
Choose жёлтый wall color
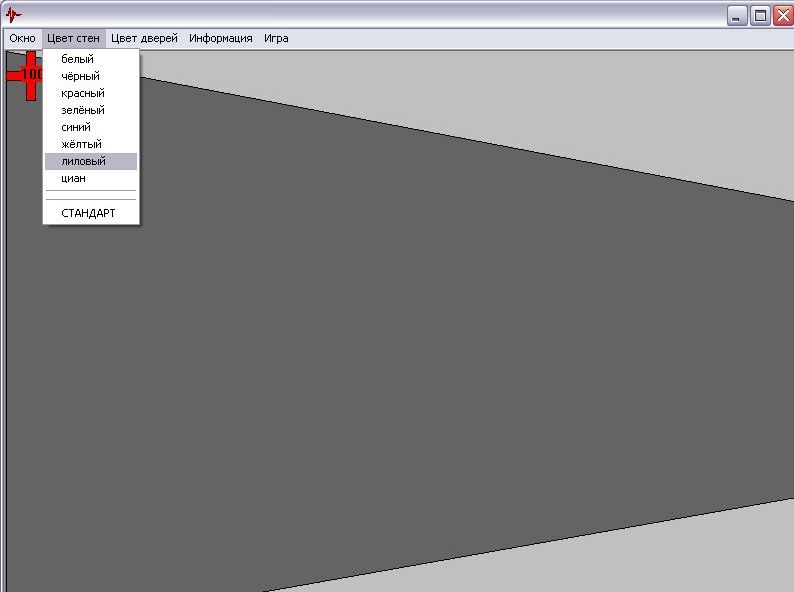81,144
